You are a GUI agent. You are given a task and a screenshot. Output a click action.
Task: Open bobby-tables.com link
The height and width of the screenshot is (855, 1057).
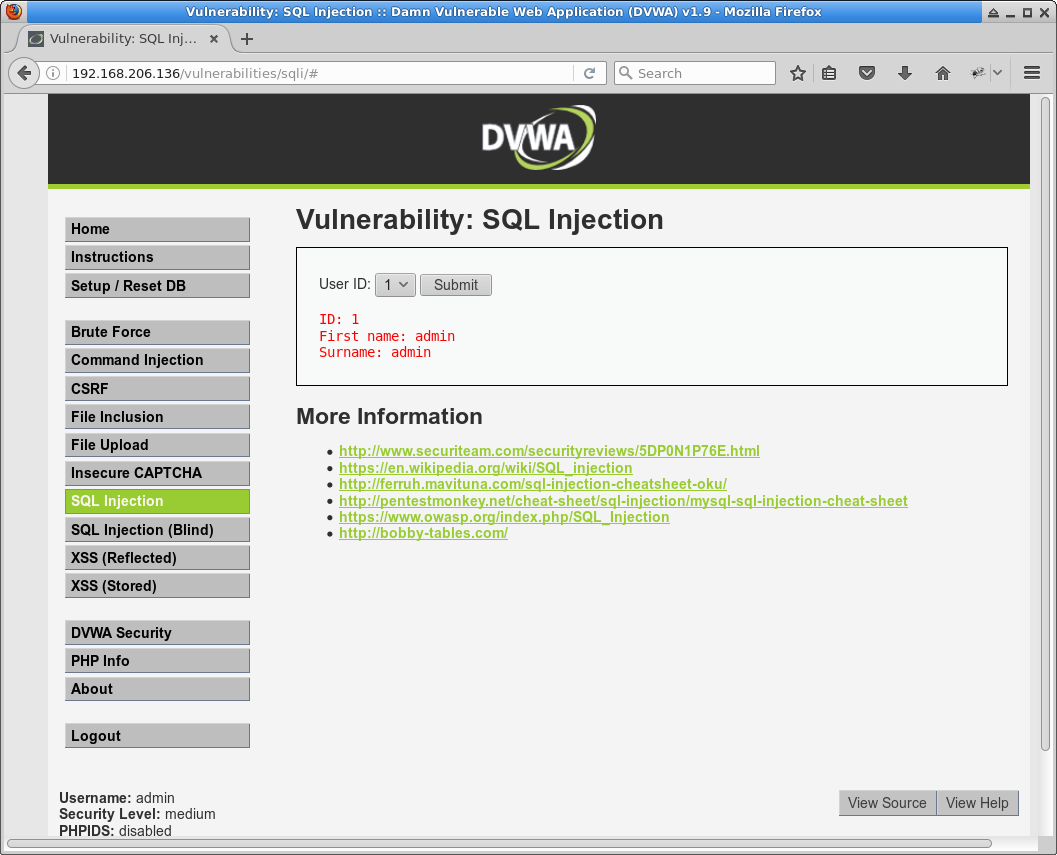click(423, 533)
